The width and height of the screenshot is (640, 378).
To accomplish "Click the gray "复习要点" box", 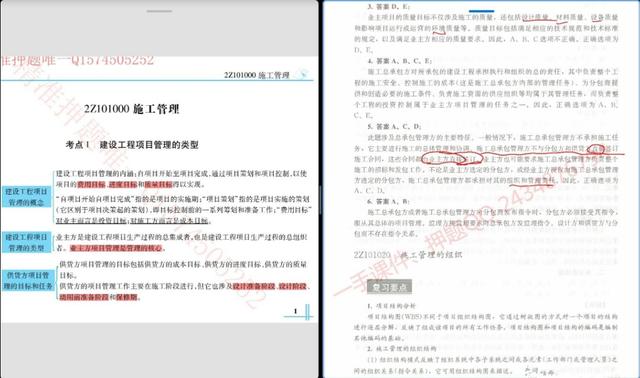I will pos(389,287).
